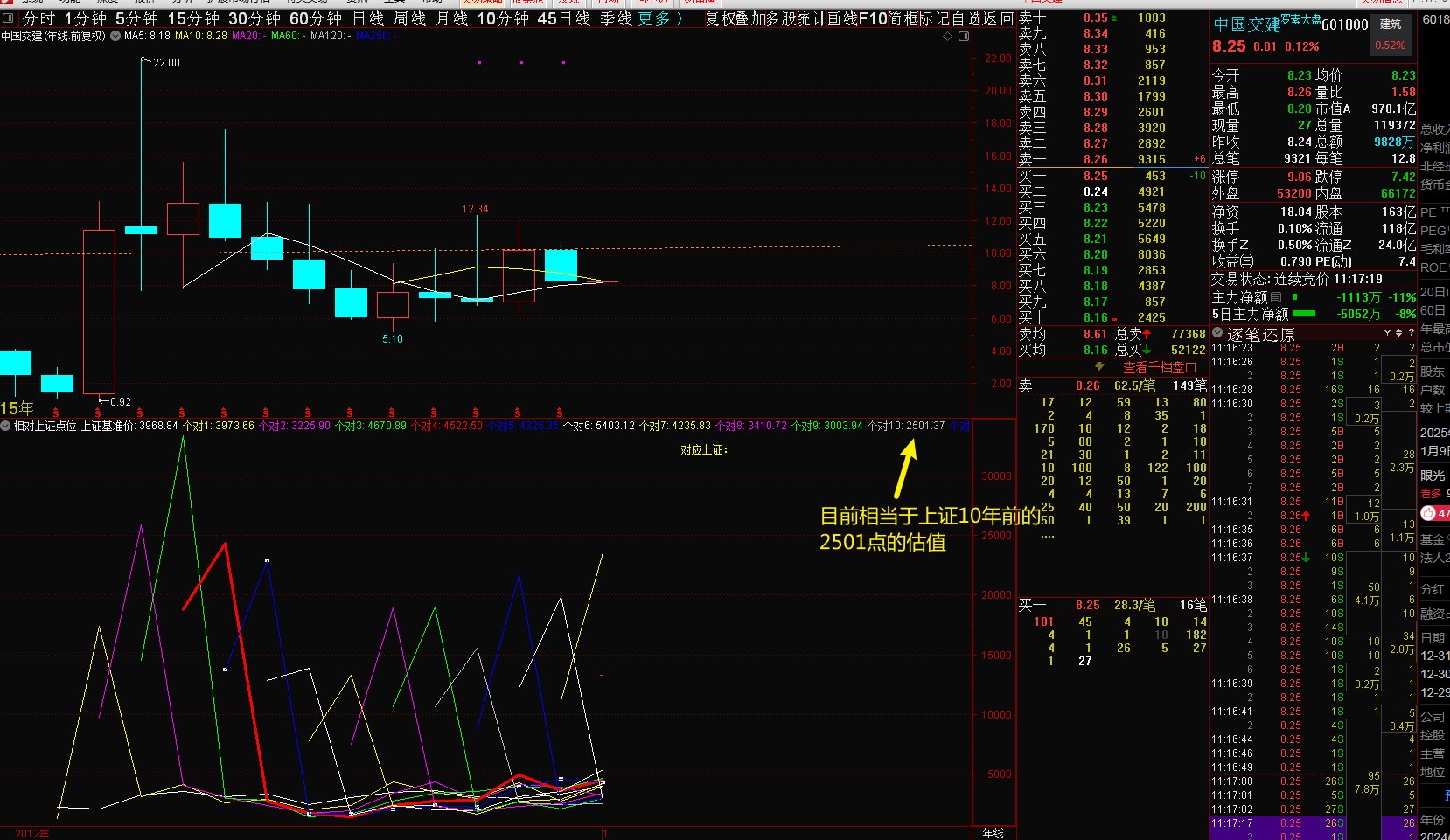Click the 5.10 low price label on chart

(393, 339)
